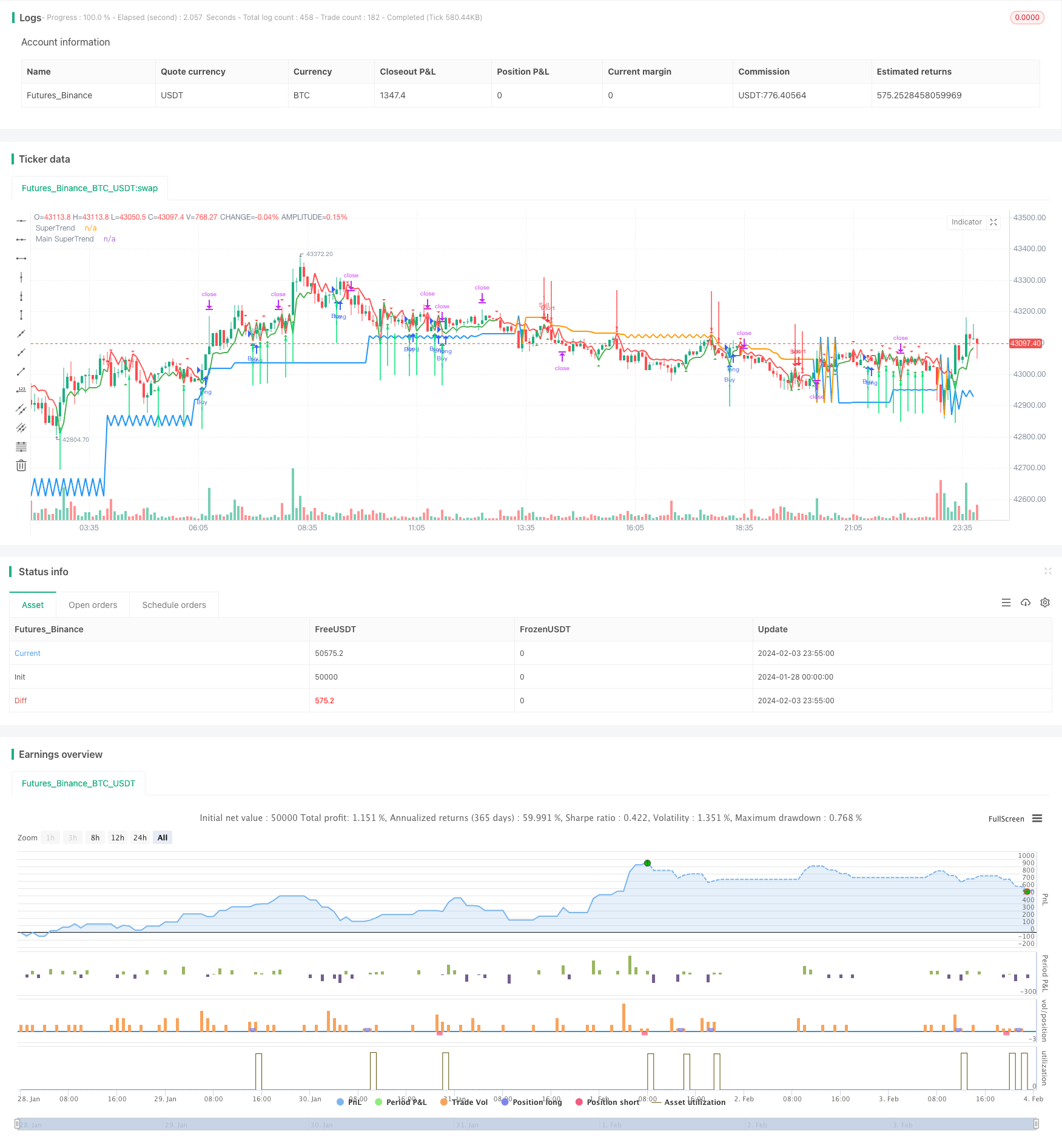The image size is (1062, 1148).
Task: Switch to the Open orders tab
Action: pos(93,605)
